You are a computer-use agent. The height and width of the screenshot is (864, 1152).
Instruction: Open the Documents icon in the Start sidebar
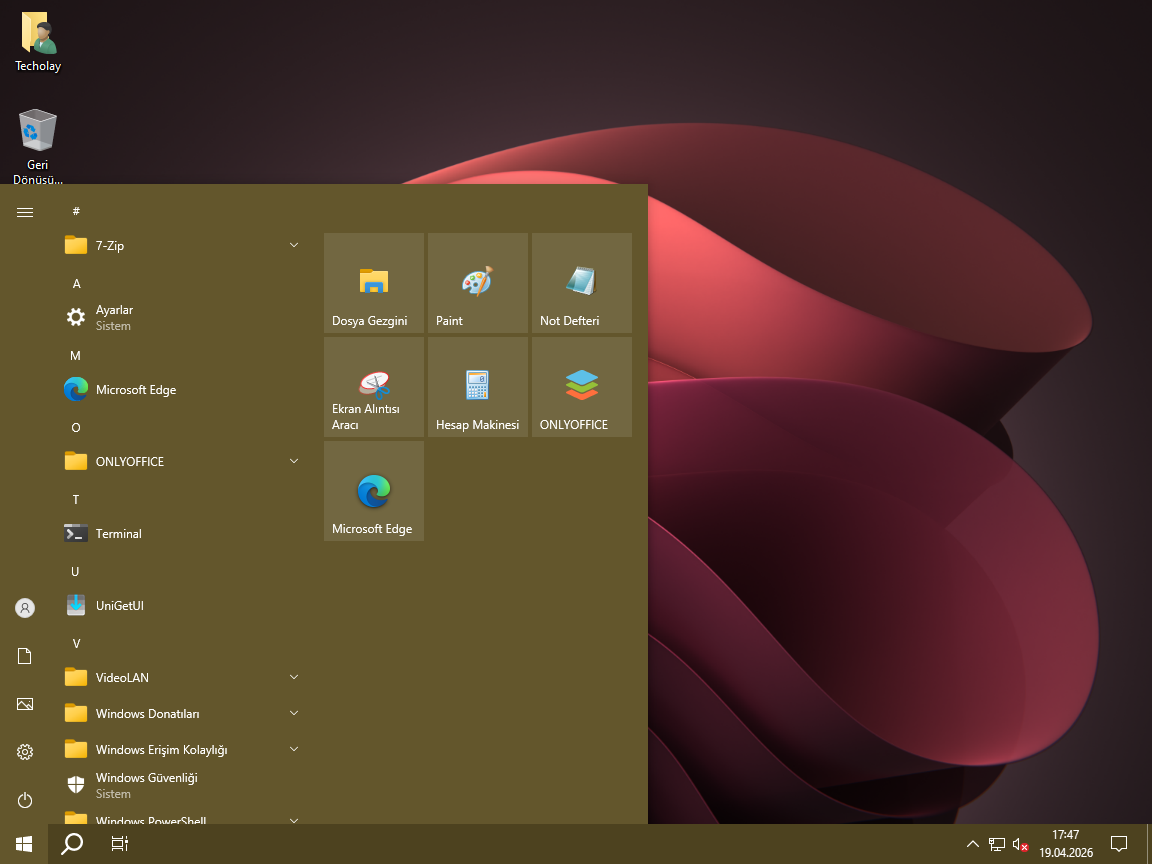[25, 656]
